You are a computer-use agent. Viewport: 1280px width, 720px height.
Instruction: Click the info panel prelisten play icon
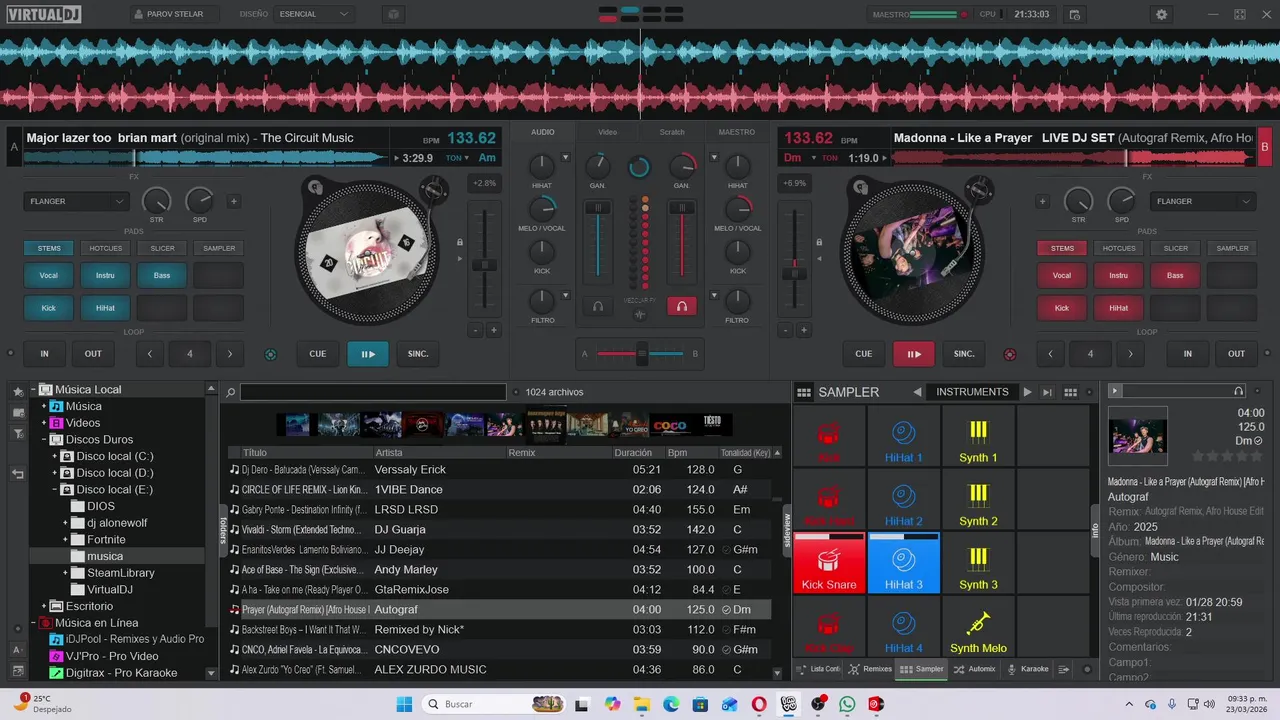(1116, 391)
